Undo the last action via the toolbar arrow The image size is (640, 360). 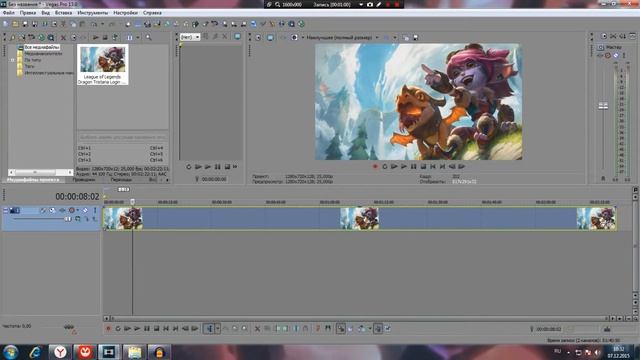tap(93, 24)
